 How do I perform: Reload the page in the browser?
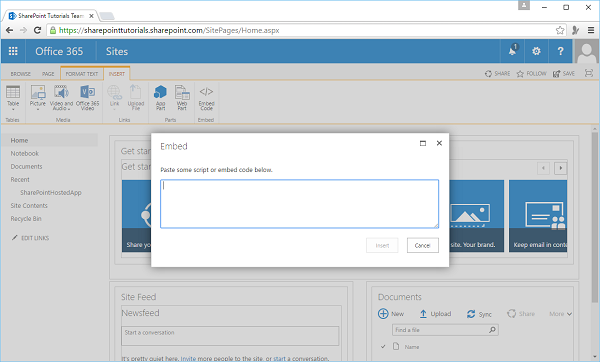click(x=37, y=30)
